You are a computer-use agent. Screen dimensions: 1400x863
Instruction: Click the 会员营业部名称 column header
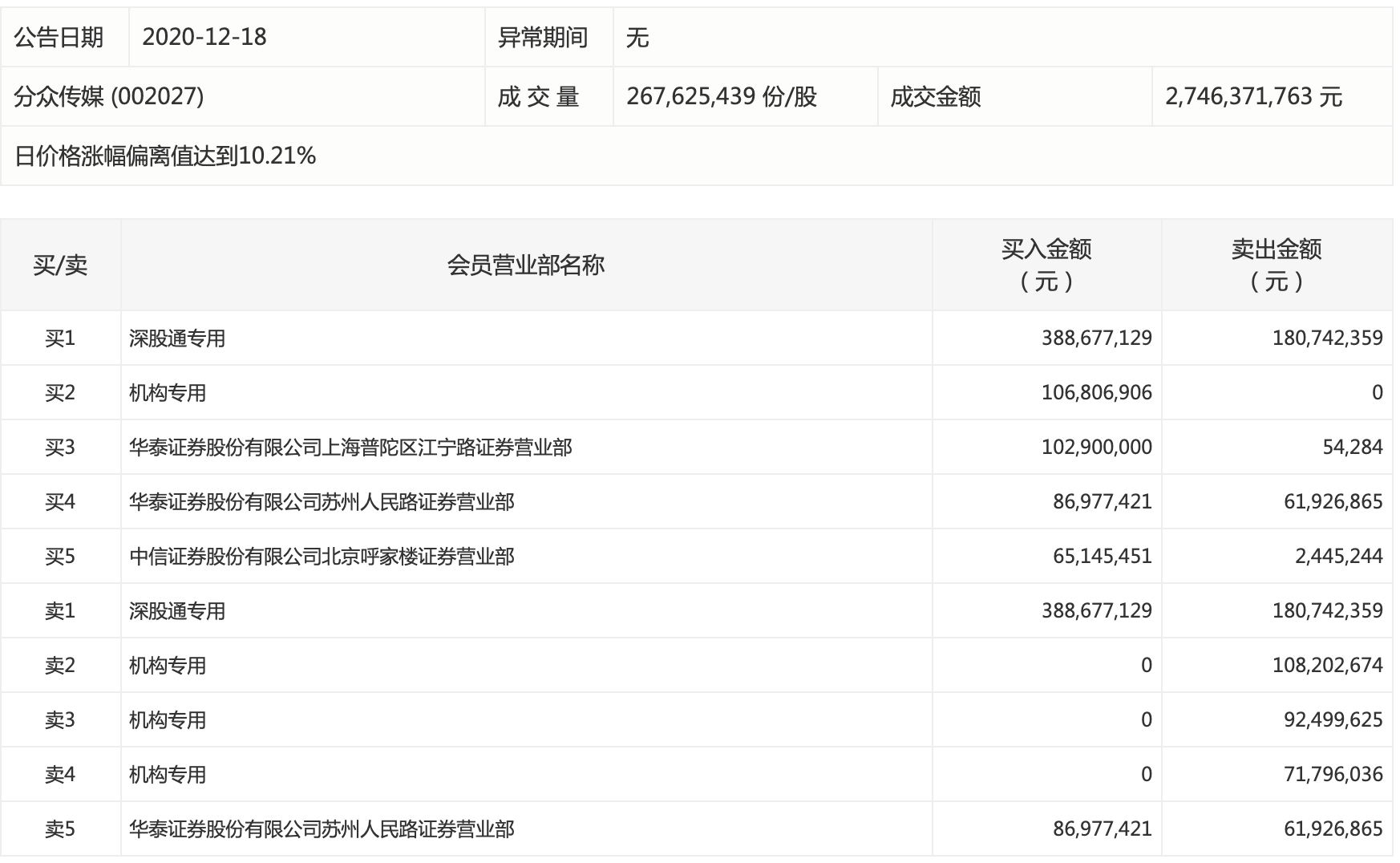[526, 265]
